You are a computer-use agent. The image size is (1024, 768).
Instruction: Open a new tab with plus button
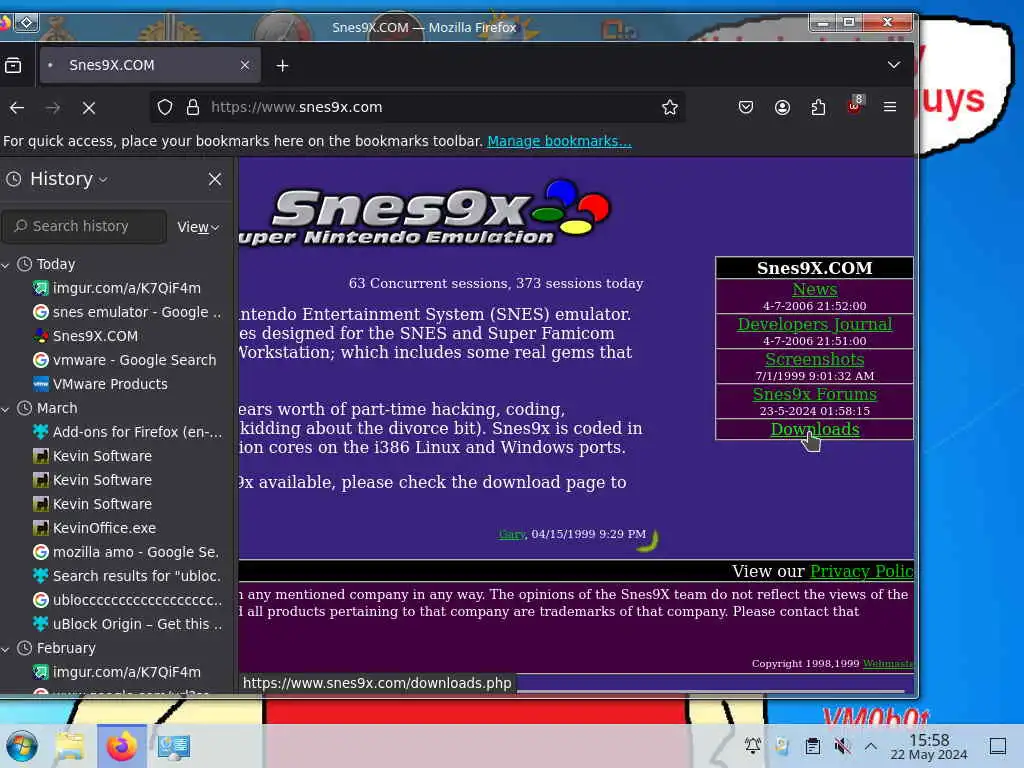[x=282, y=65]
